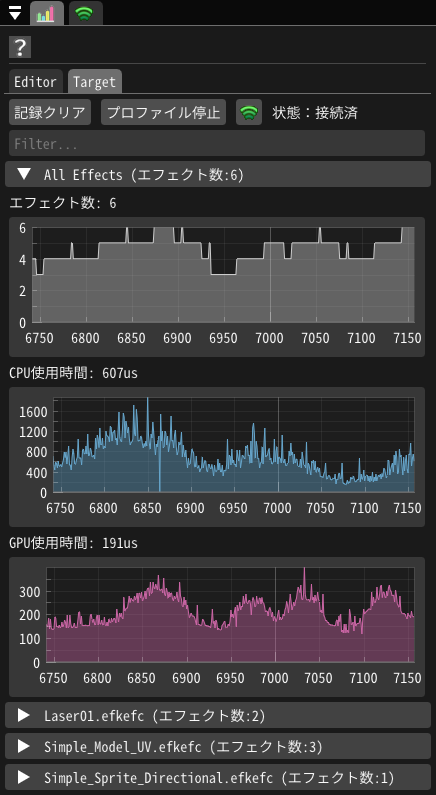
Task: Expand the Simple_Sprite_Directional.efkefc section
Action: click(x=218, y=777)
